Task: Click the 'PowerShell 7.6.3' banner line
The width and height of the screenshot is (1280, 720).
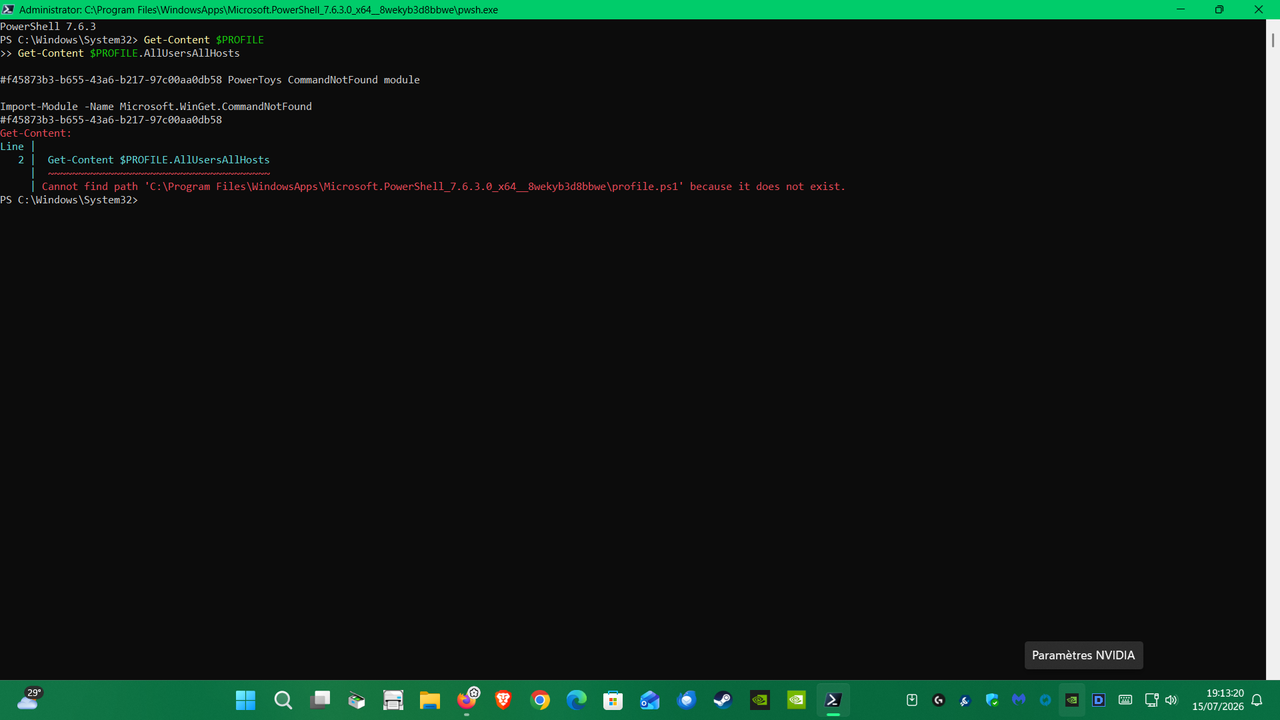Action: 48,26
